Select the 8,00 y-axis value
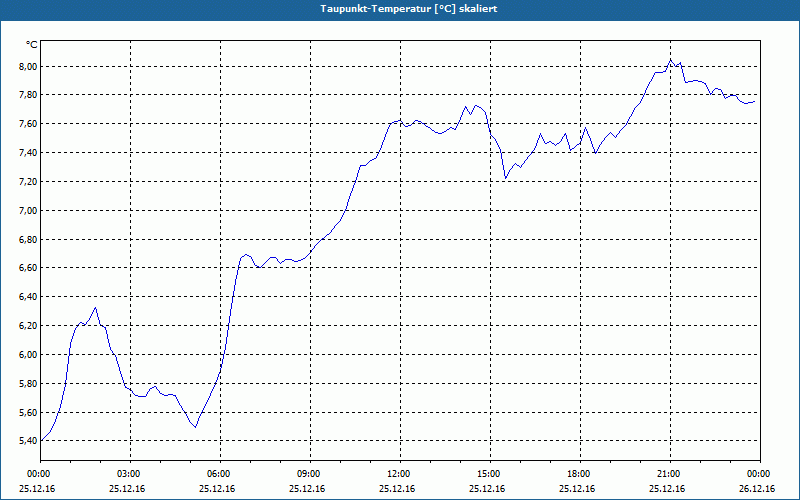This screenshot has width=800, height=500. pyautogui.click(x=29, y=66)
